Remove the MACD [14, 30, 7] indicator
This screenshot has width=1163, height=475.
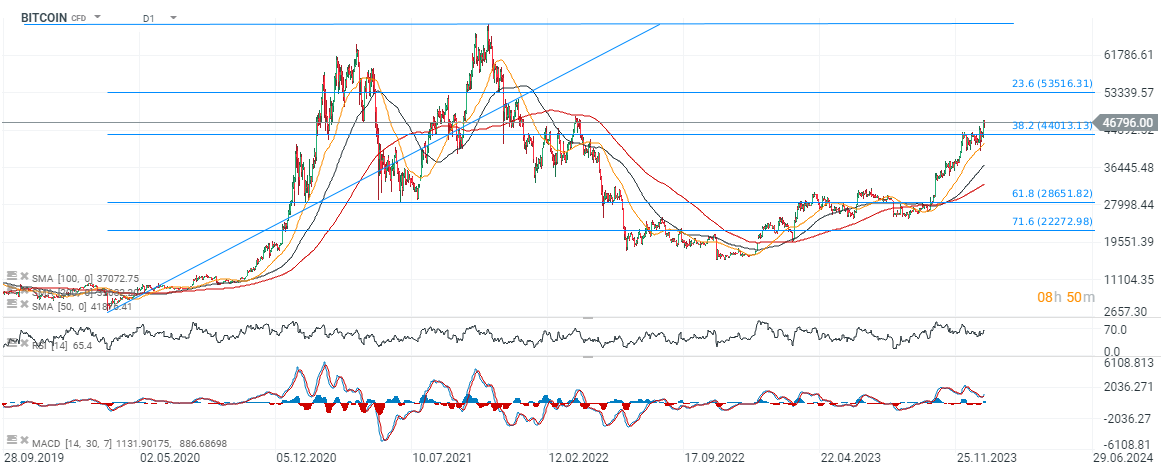[22, 441]
